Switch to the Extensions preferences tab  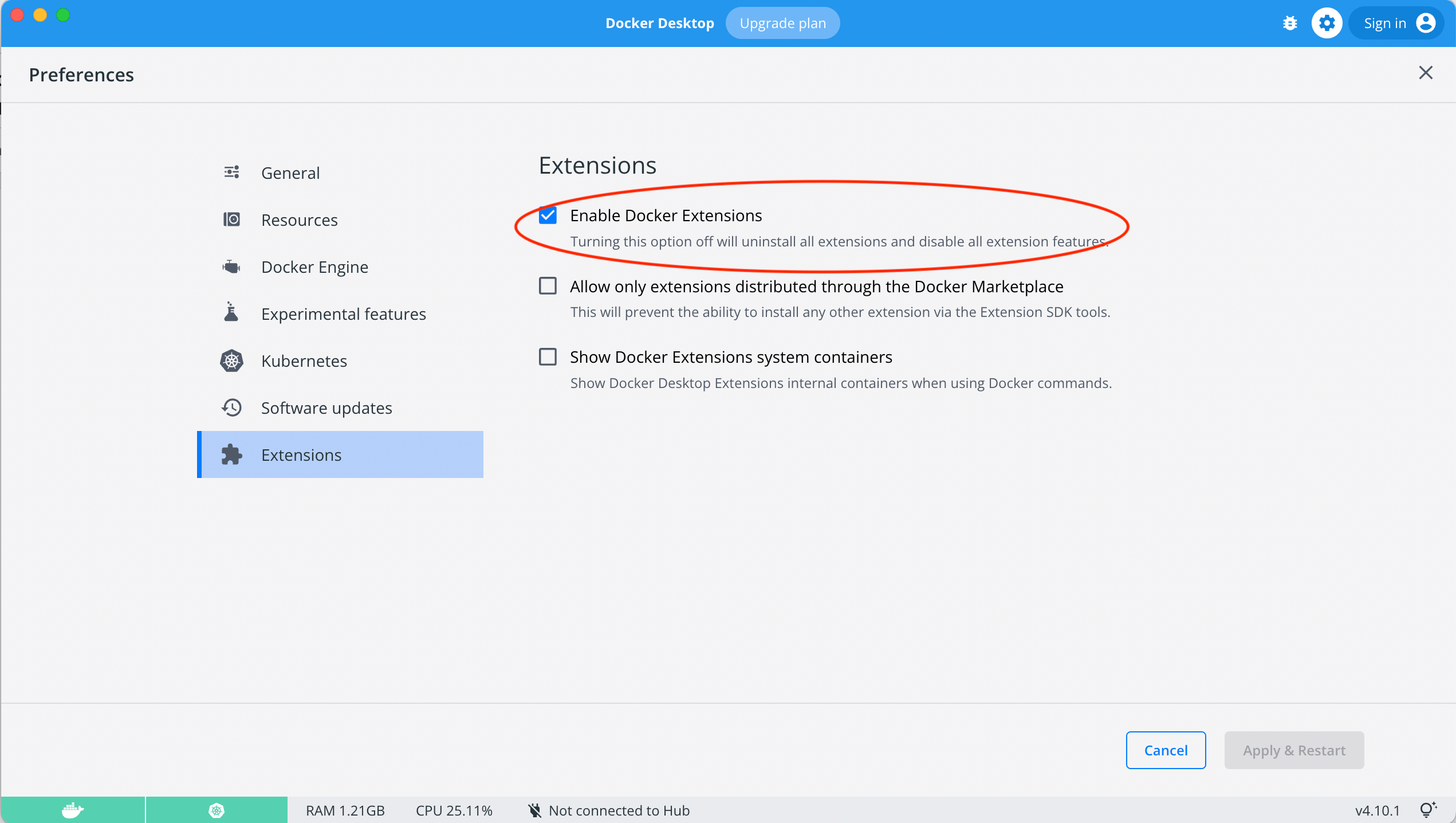[x=302, y=454]
